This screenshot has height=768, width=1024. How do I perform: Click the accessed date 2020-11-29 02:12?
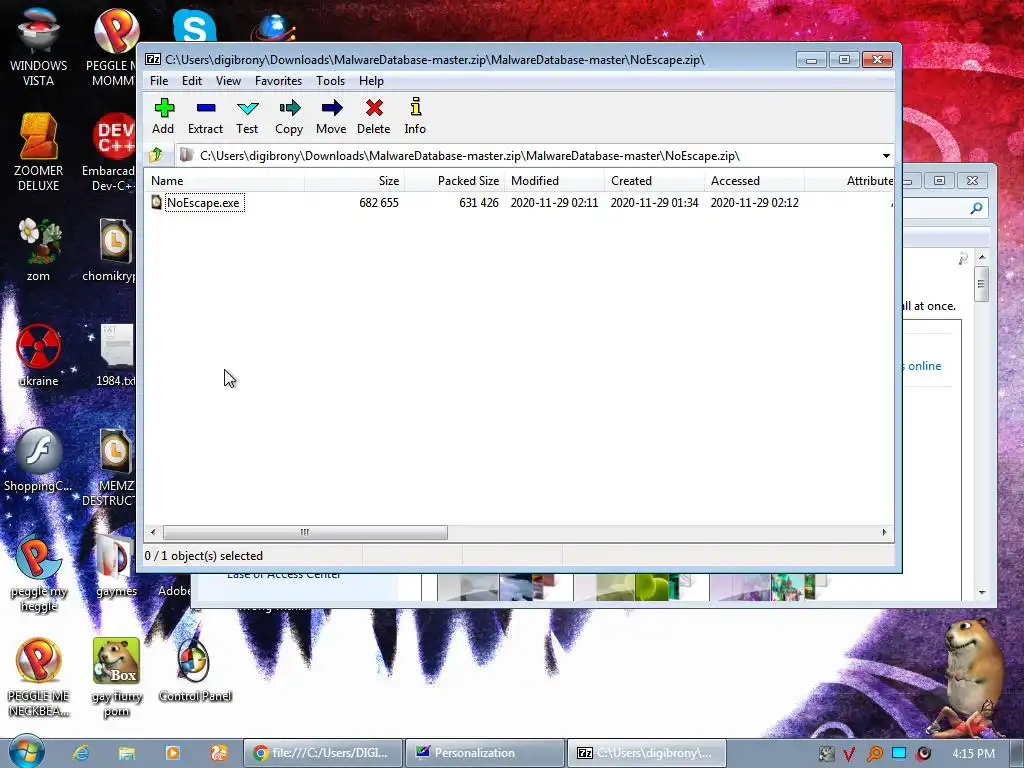754,202
